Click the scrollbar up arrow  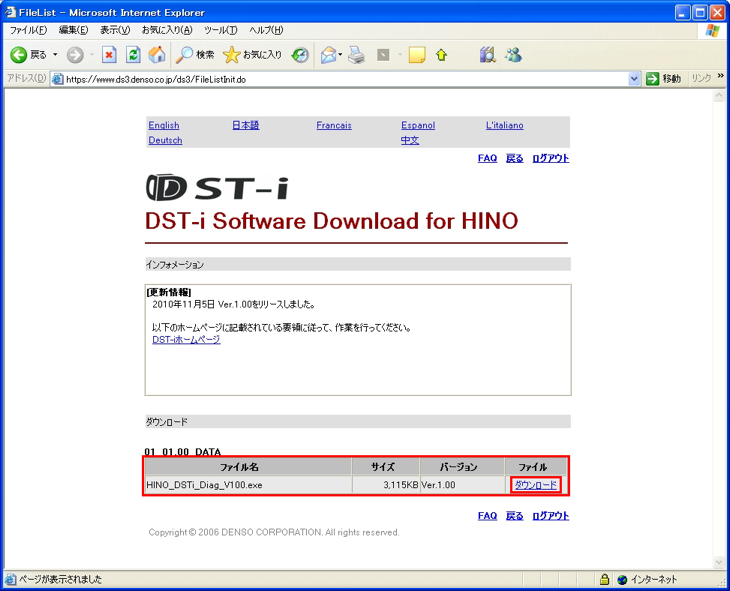[x=718, y=96]
